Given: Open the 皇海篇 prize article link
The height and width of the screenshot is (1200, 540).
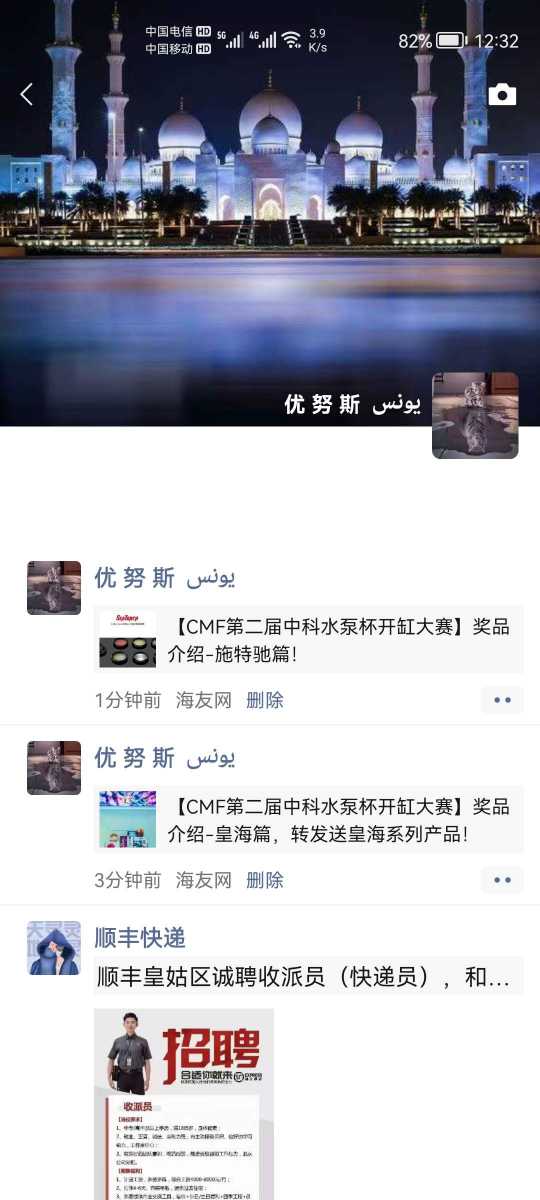Looking at the screenshot, I should pos(309,820).
